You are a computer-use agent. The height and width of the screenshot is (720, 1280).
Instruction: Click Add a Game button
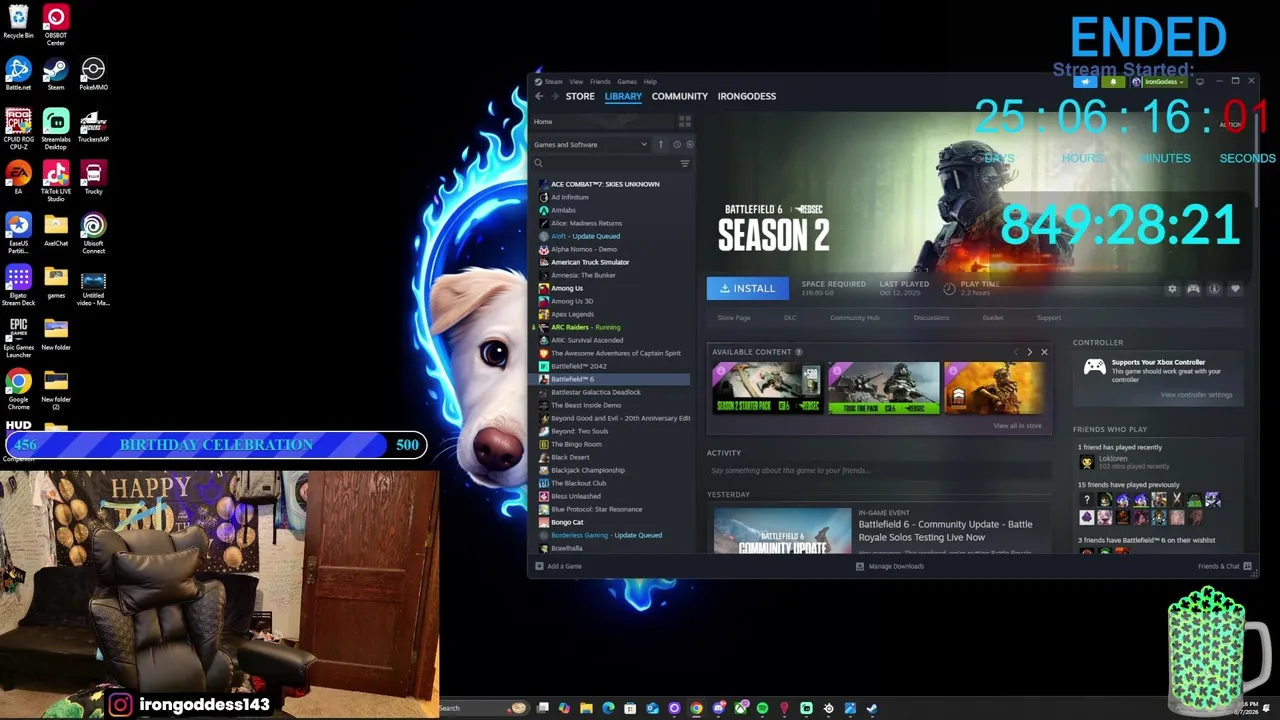click(558, 566)
